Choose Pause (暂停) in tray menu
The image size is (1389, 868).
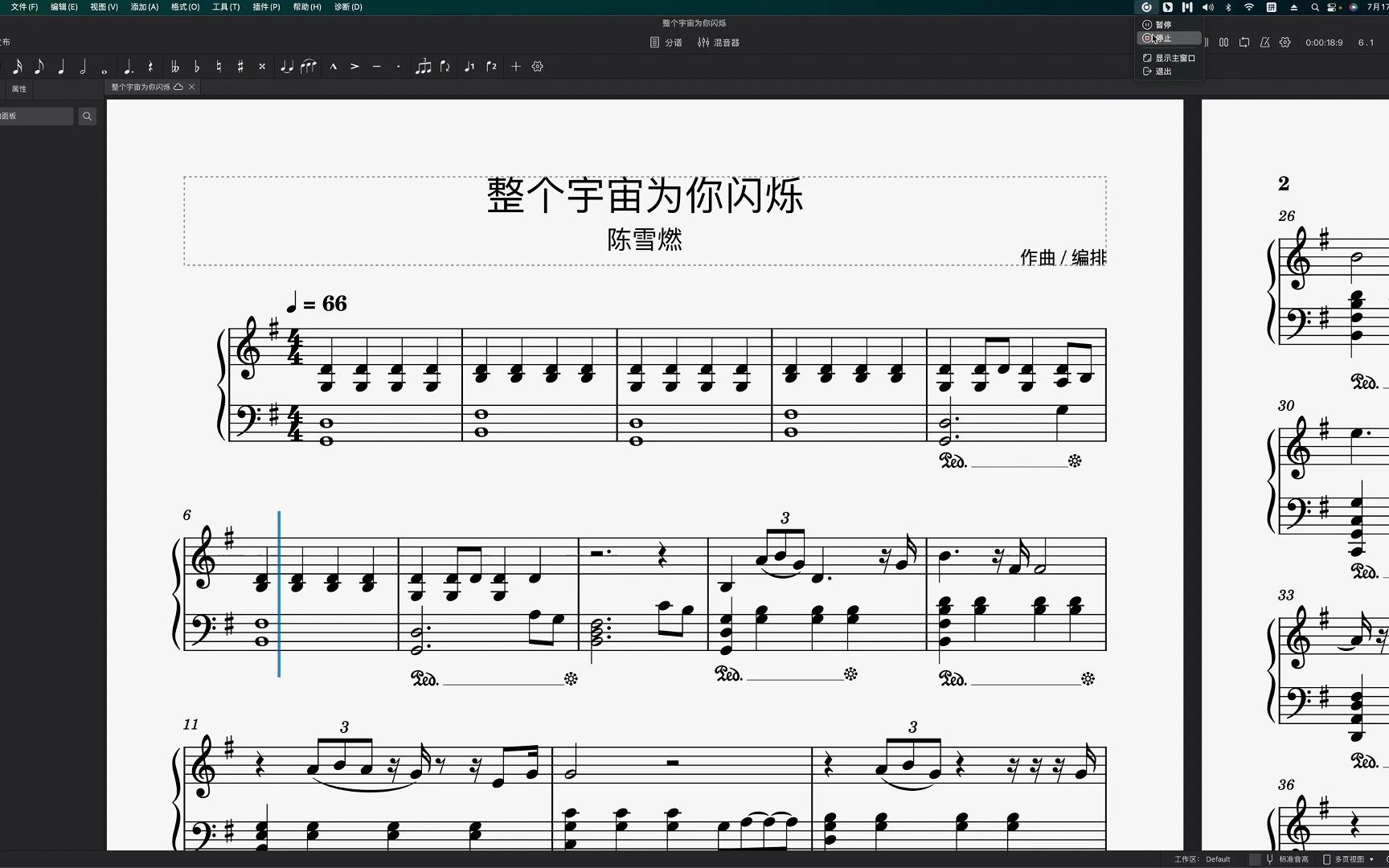[1169, 25]
